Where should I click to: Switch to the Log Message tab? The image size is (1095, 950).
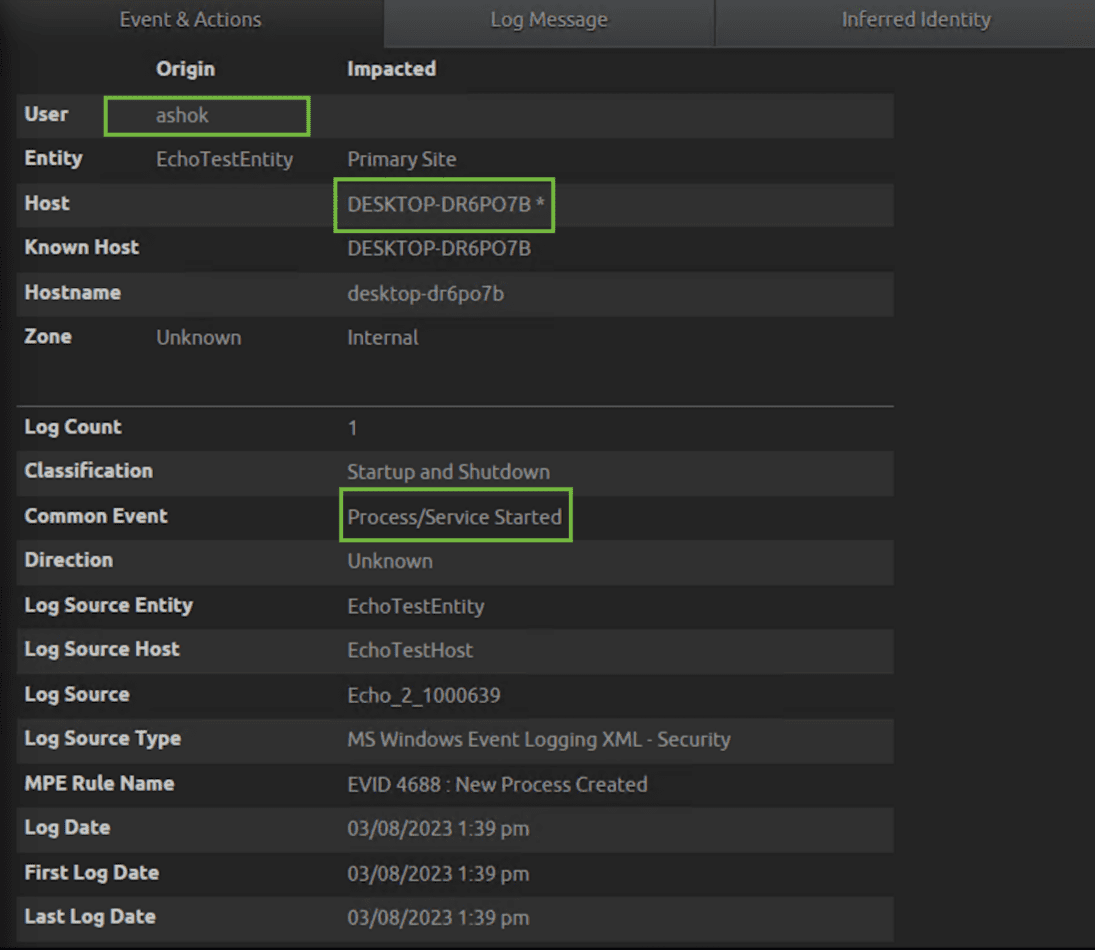click(548, 19)
